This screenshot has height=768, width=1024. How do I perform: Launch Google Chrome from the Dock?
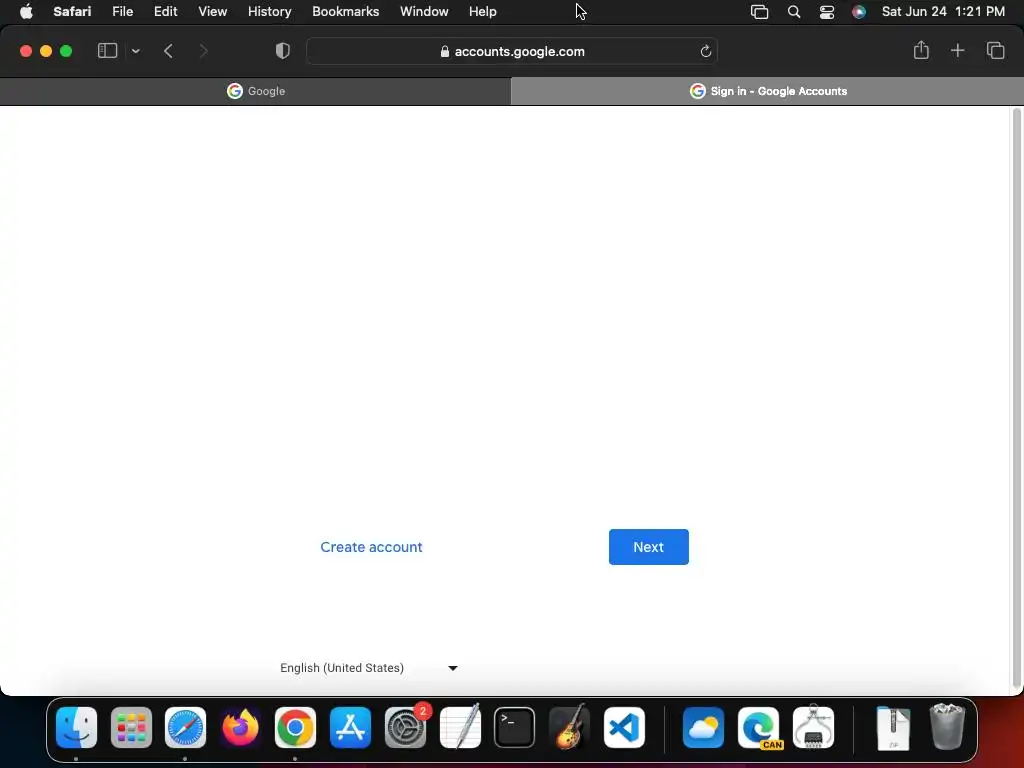click(295, 727)
